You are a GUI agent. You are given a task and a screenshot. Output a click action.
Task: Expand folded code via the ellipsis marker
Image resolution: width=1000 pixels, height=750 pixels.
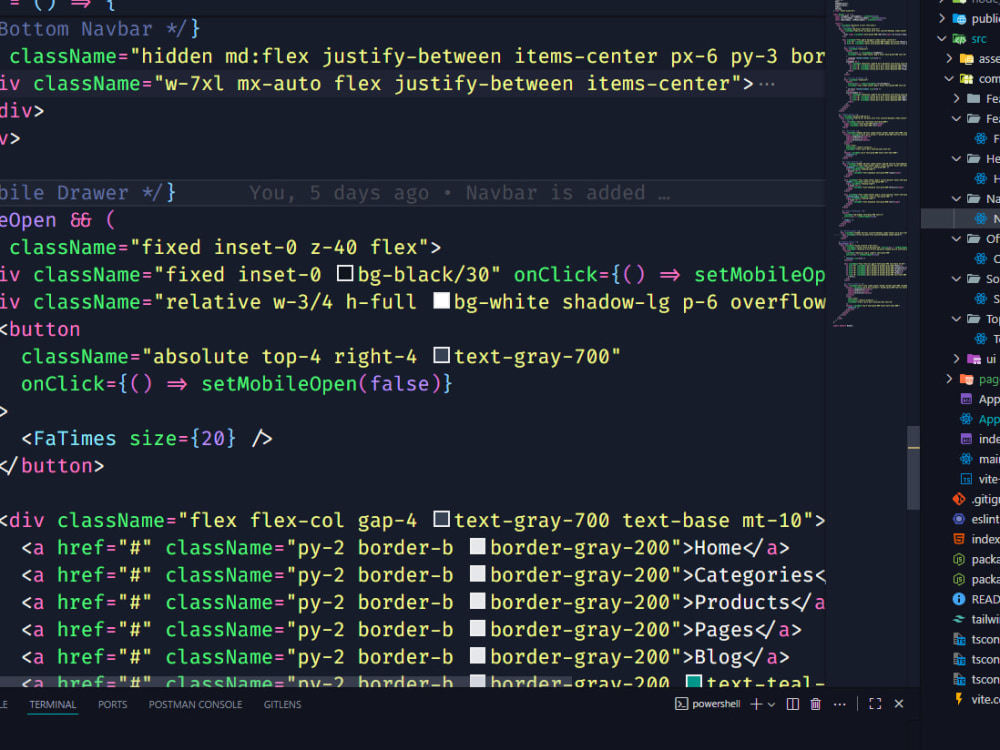767,84
